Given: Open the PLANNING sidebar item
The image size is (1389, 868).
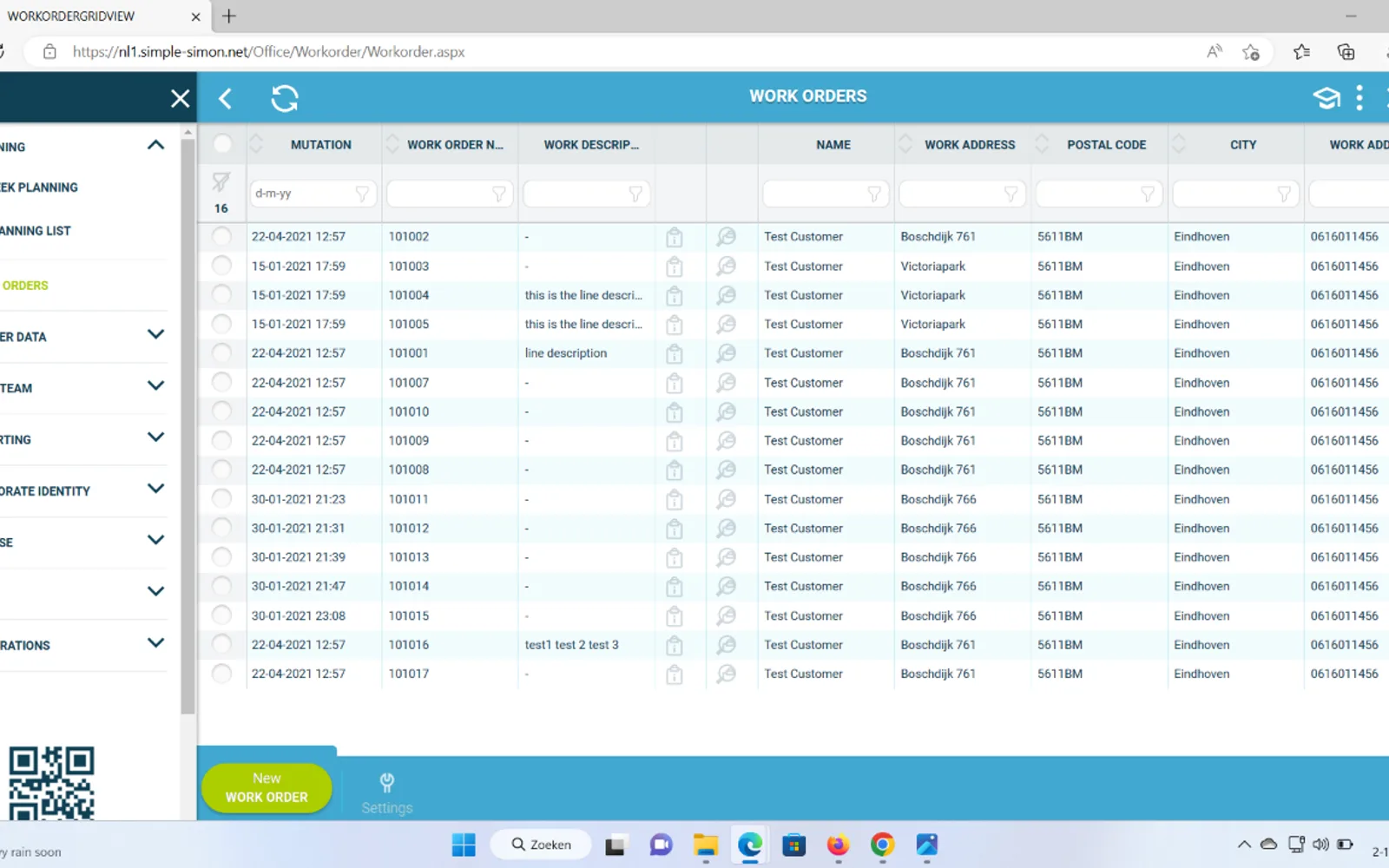Looking at the screenshot, I should (x=39, y=187).
